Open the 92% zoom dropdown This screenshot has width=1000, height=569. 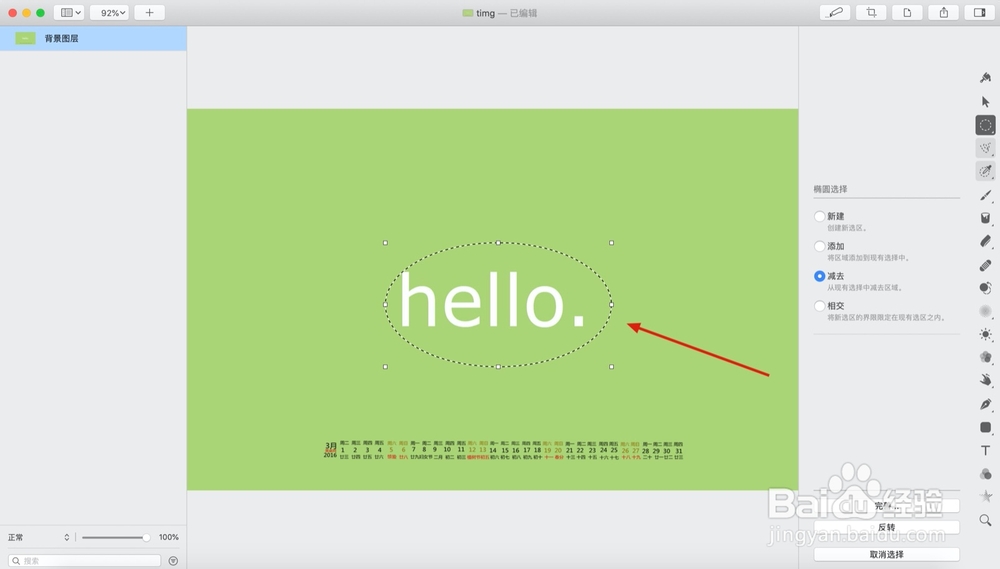pos(110,13)
